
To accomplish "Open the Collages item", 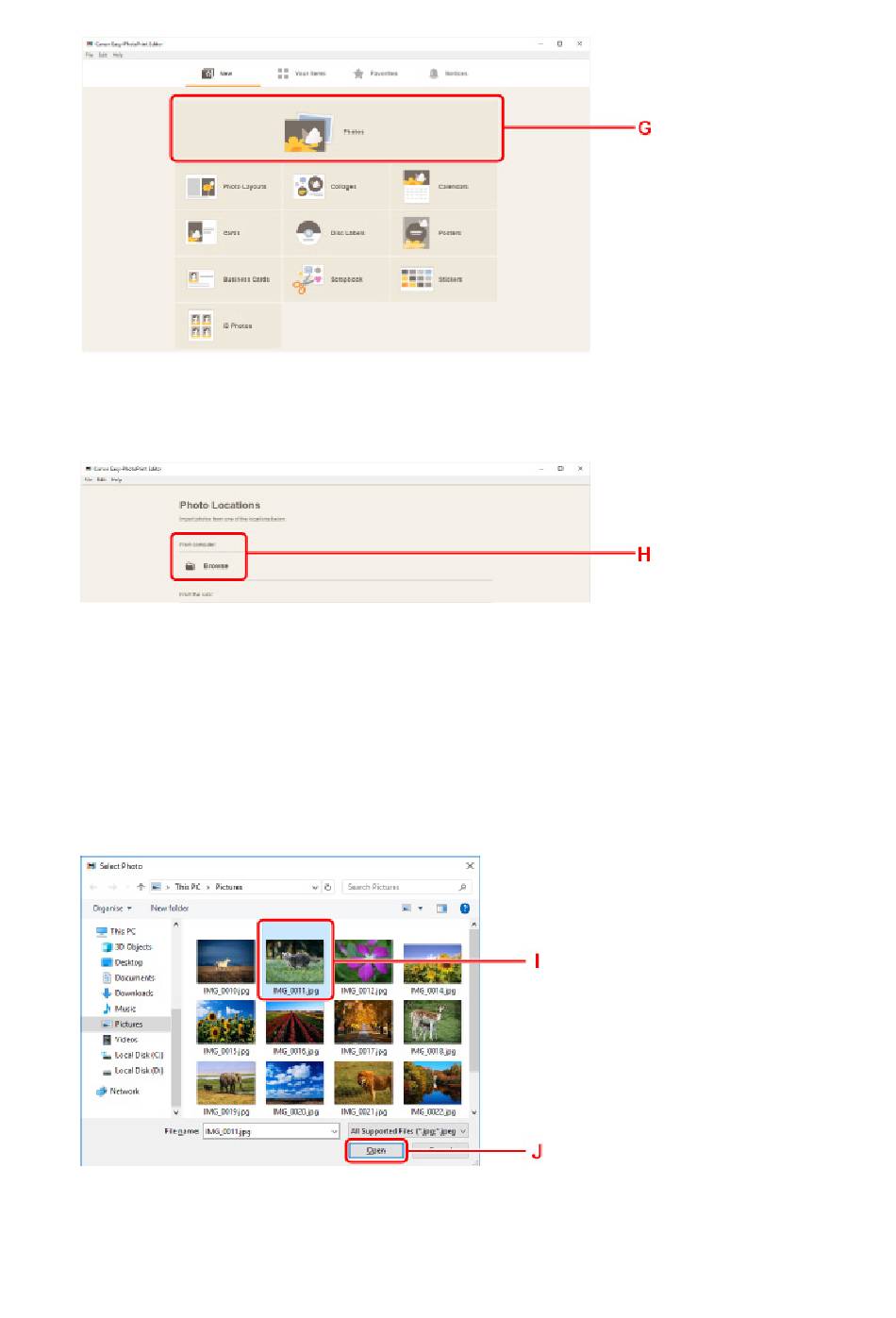I will [x=335, y=186].
